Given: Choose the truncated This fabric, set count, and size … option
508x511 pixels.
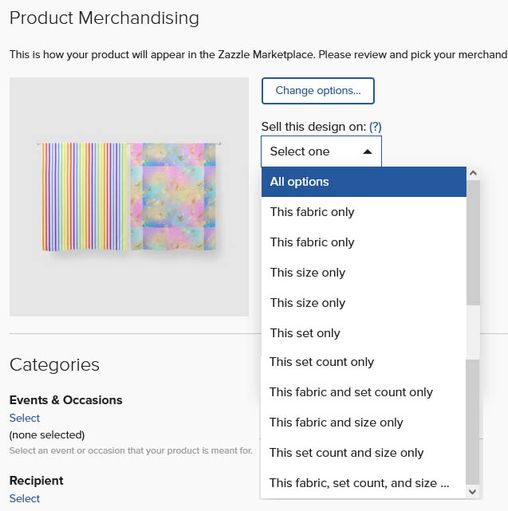Looking at the screenshot, I should [364, 483].
